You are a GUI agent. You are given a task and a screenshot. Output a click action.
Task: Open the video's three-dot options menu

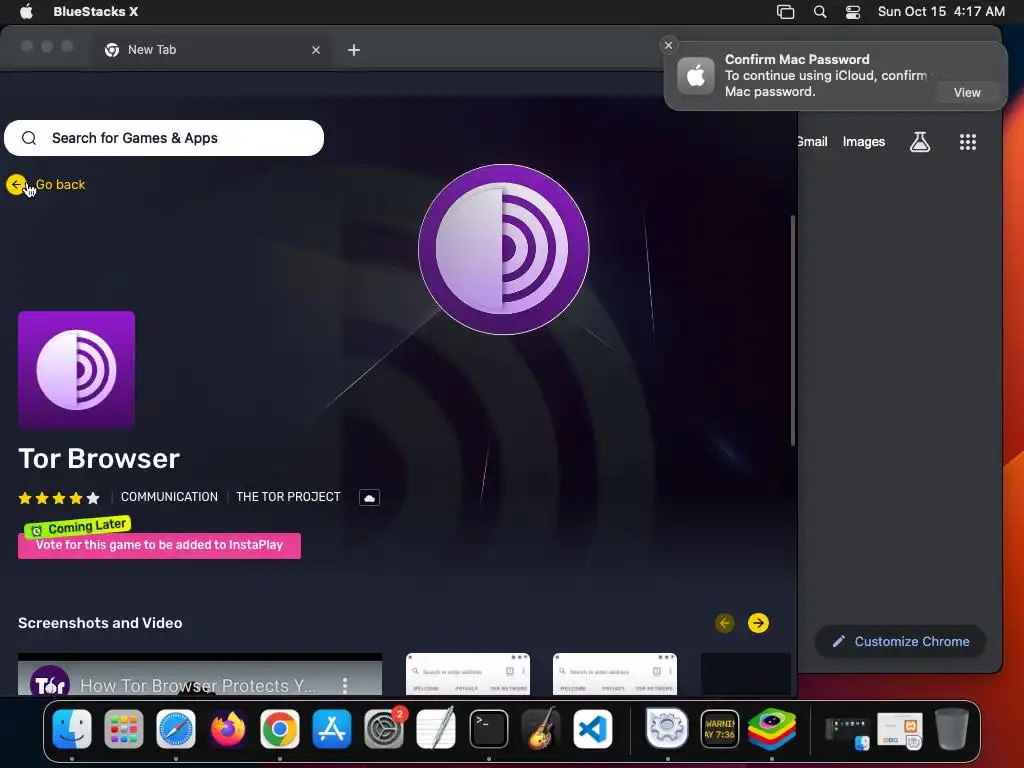pos(345,685)
